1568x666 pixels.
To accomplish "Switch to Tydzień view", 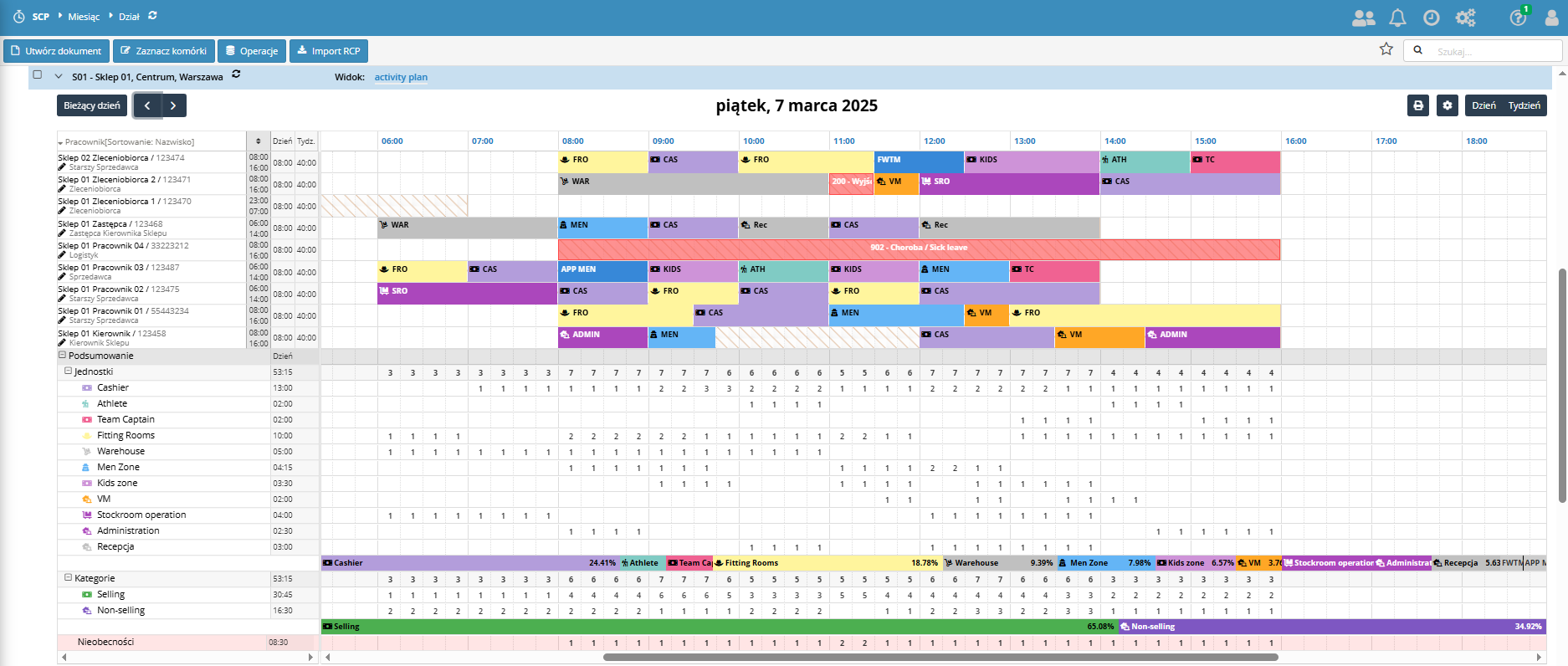I will [x=1524, y=105].
